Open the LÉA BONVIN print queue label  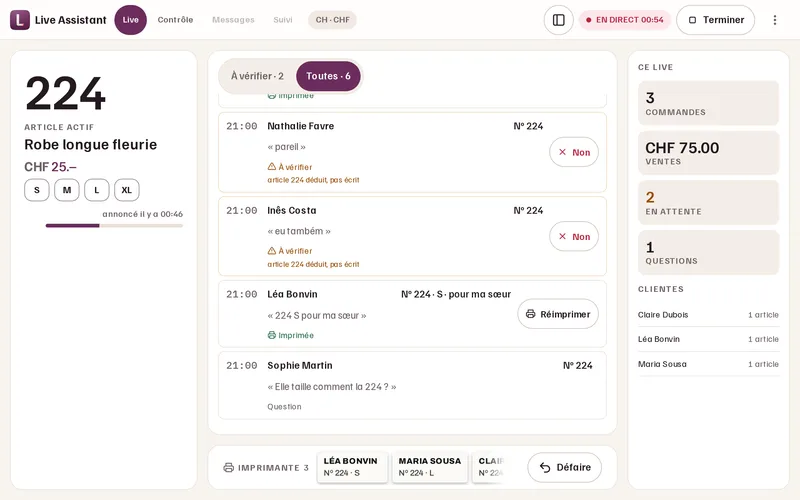(x=352, y=467)
